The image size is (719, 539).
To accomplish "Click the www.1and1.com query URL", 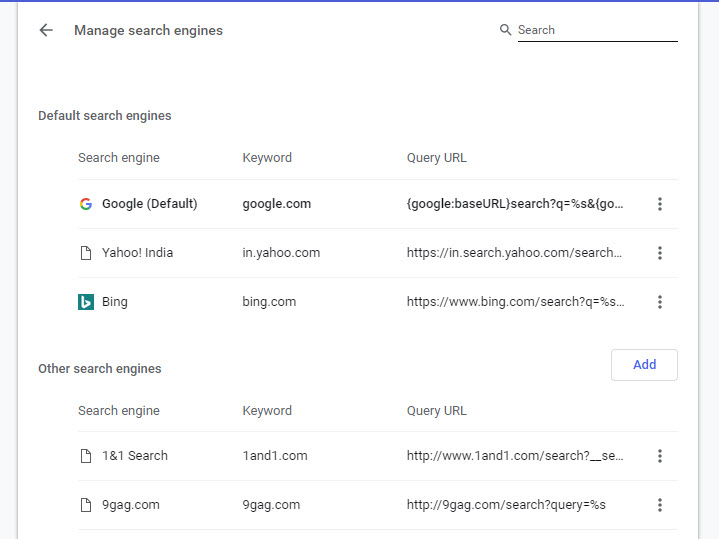I will click(515, 456).
